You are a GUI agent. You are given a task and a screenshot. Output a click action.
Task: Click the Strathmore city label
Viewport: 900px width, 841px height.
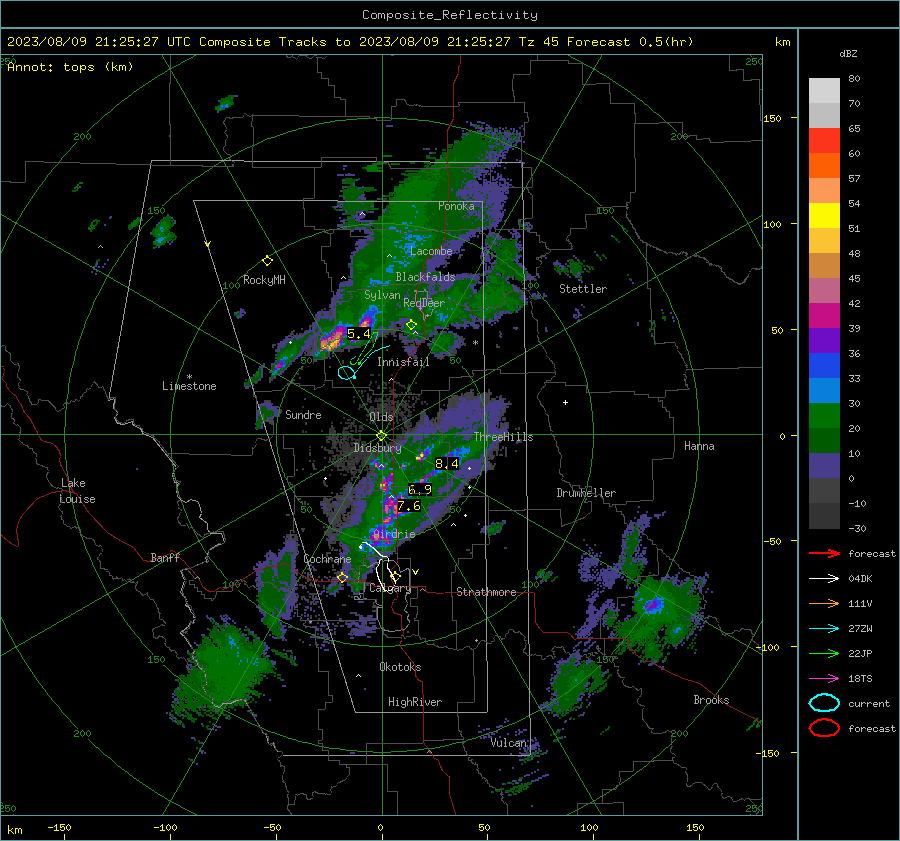click(486, 592)
